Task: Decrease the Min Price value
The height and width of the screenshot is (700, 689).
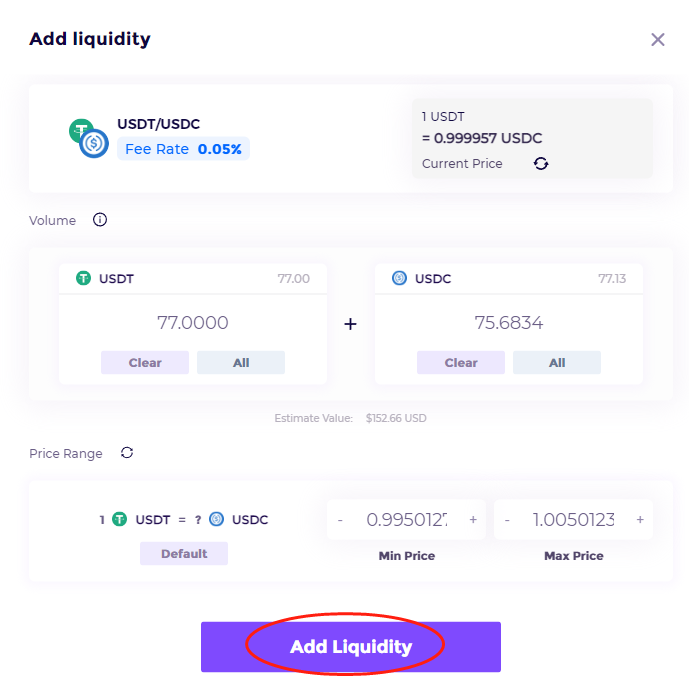Action: tap(340, 520)
